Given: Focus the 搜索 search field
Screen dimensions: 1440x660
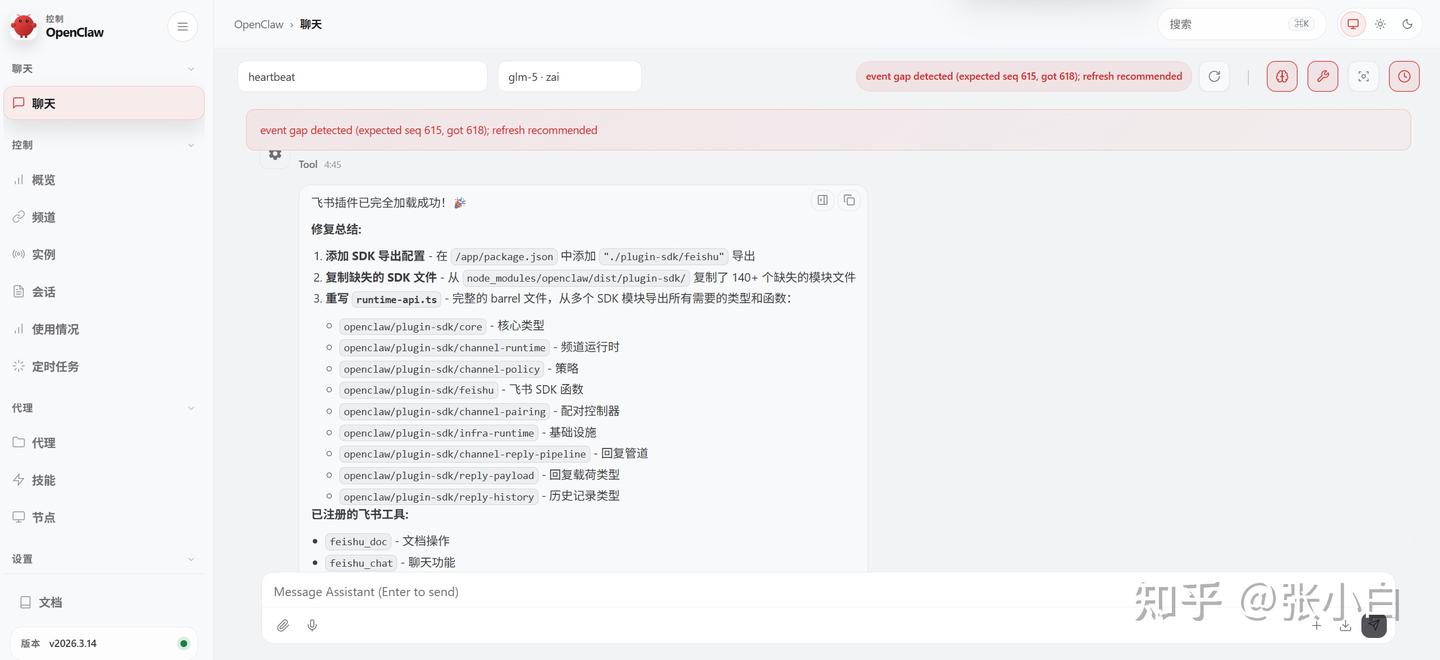Looking at the screenshot, I should pos(1241,24).
